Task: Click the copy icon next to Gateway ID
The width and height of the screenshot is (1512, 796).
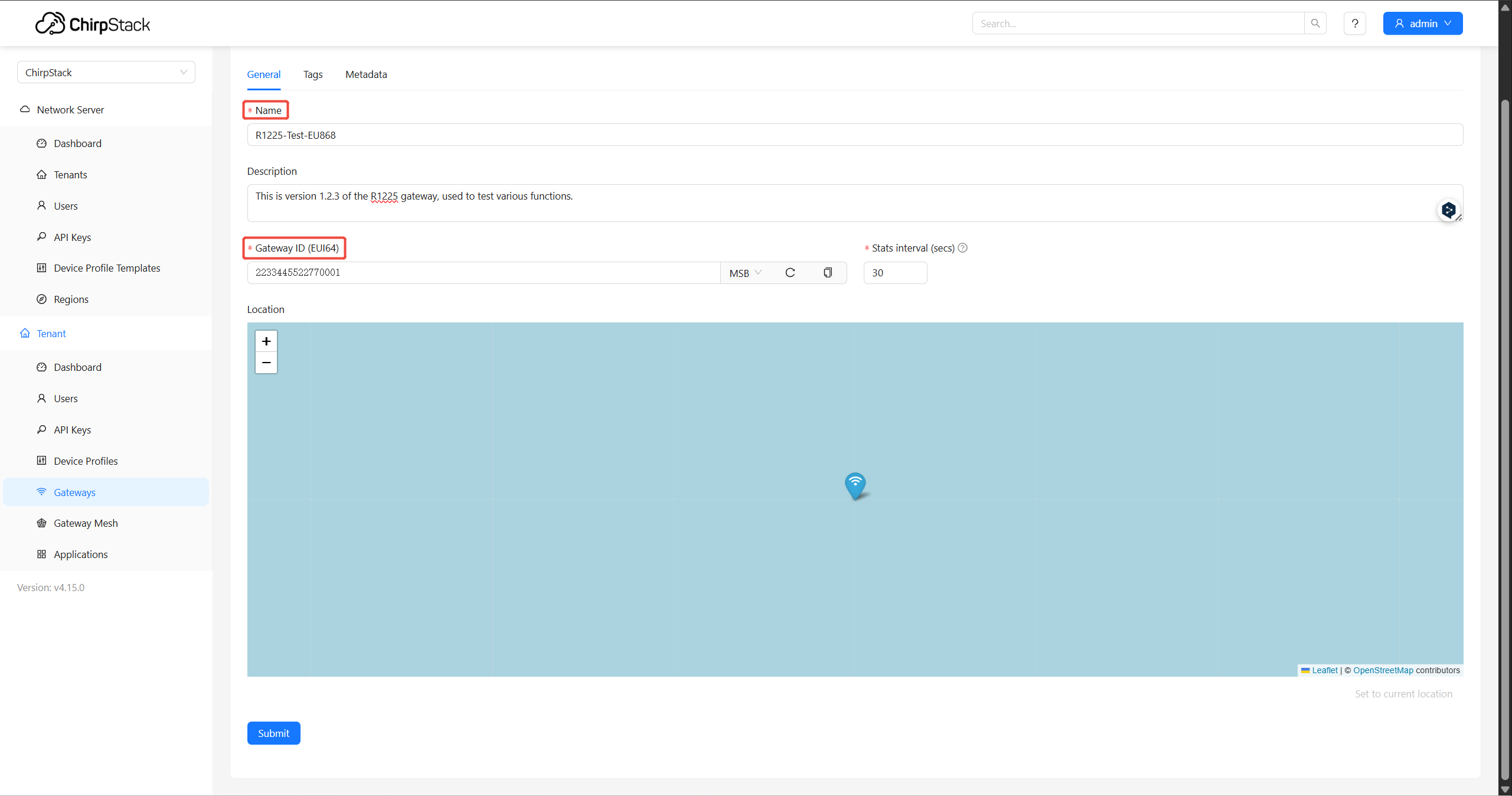Action: (x=828, y=272)
